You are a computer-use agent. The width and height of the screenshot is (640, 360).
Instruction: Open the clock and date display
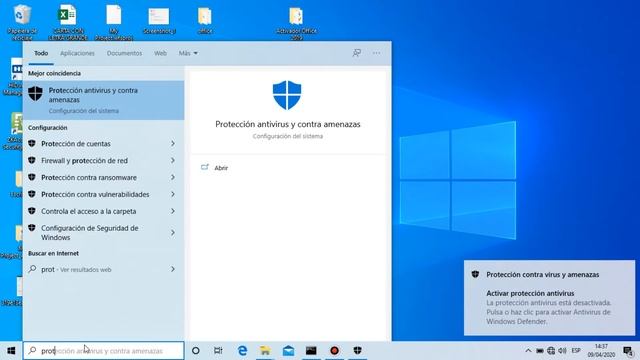tap(601, 351)
